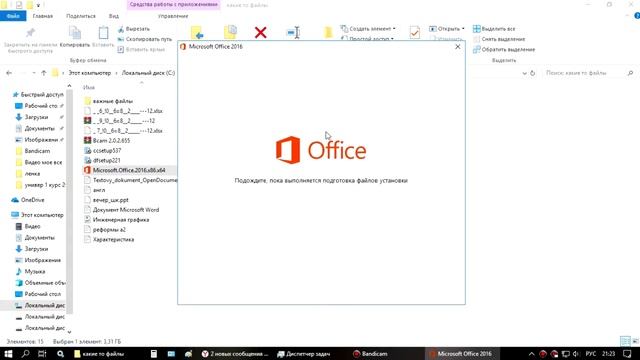This screenshot has height=360, width=640.
Task: Click the Вставить clipboard icon
Action: tap(103, 33)
